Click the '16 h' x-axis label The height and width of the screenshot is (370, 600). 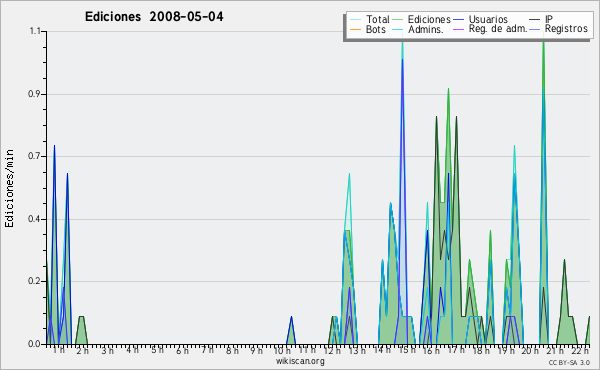431,350
